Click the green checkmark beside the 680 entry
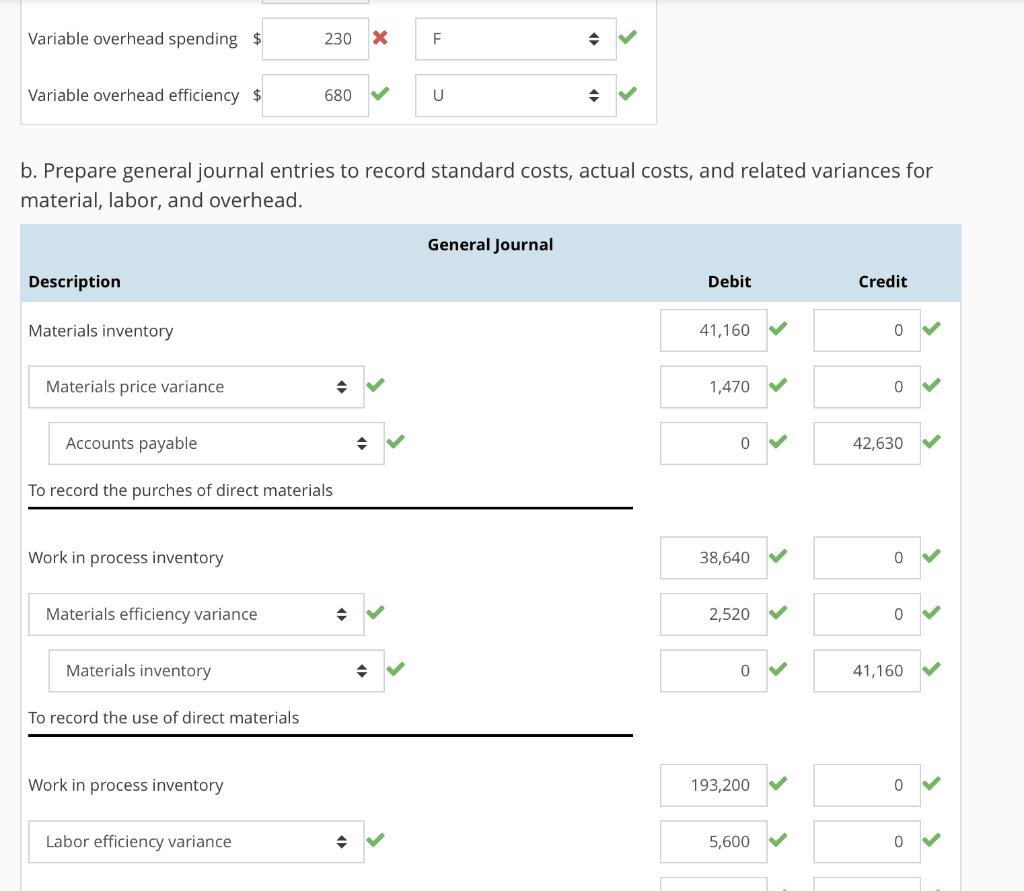 pyautogui.click(x=378, y=95)
